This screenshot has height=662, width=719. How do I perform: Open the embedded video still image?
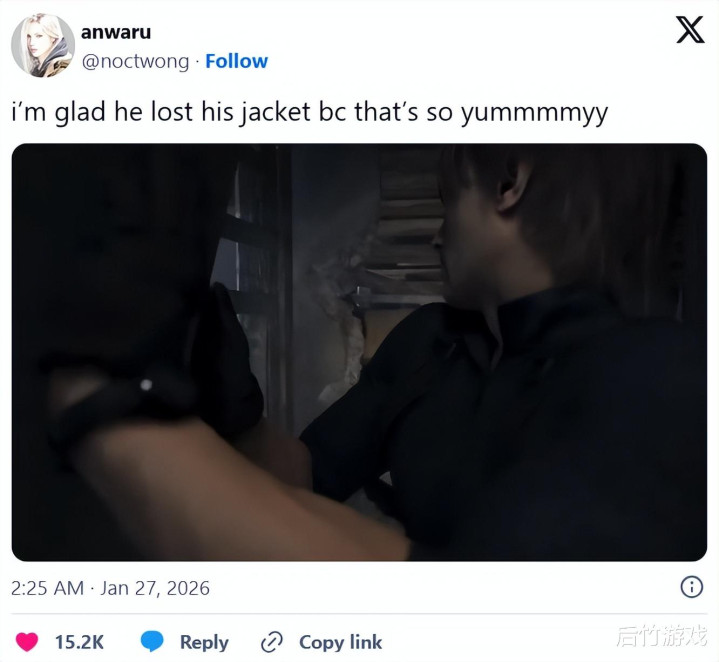359,352
